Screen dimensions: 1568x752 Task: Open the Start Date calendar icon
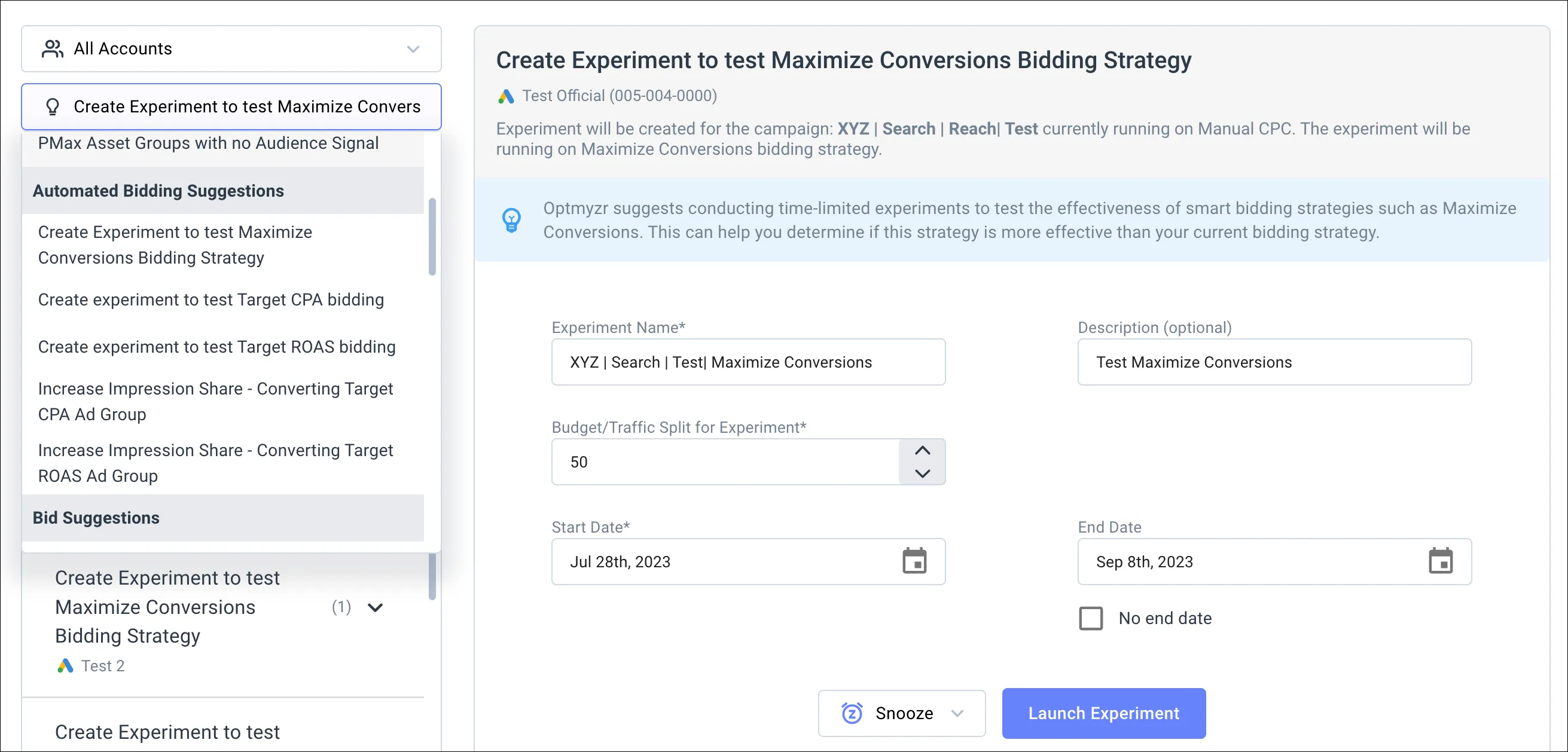coord(914,561)
